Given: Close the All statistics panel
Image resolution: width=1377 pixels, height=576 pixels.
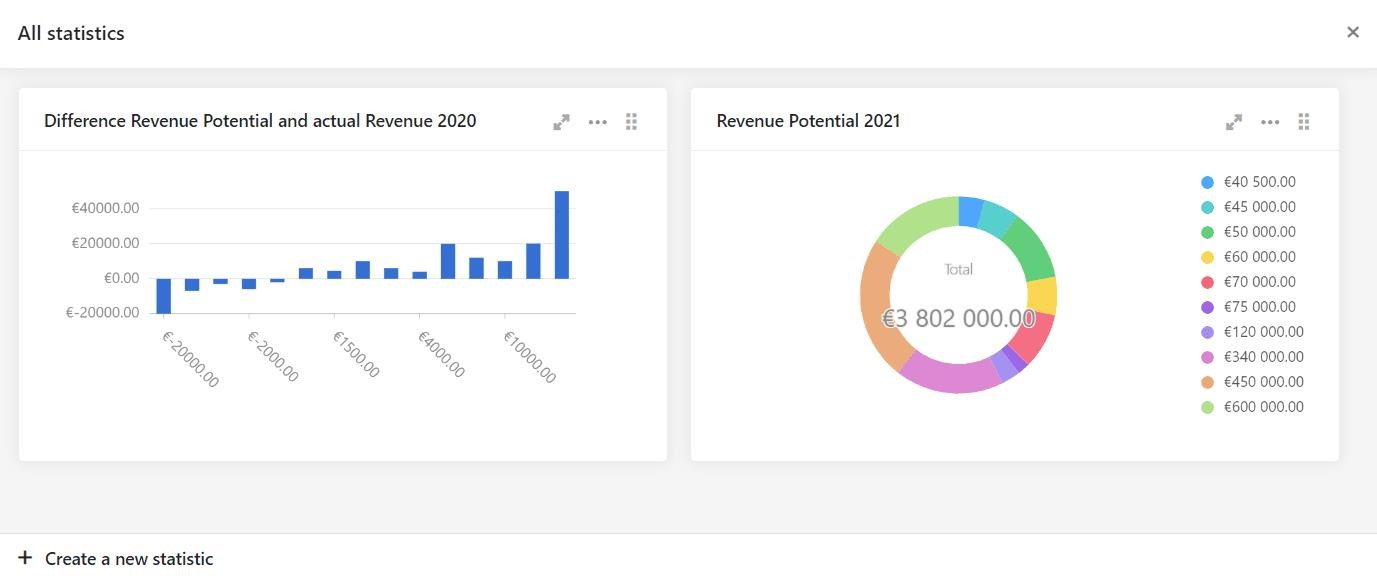Looking at the screenshot, I should click(x=1353, y=32).
